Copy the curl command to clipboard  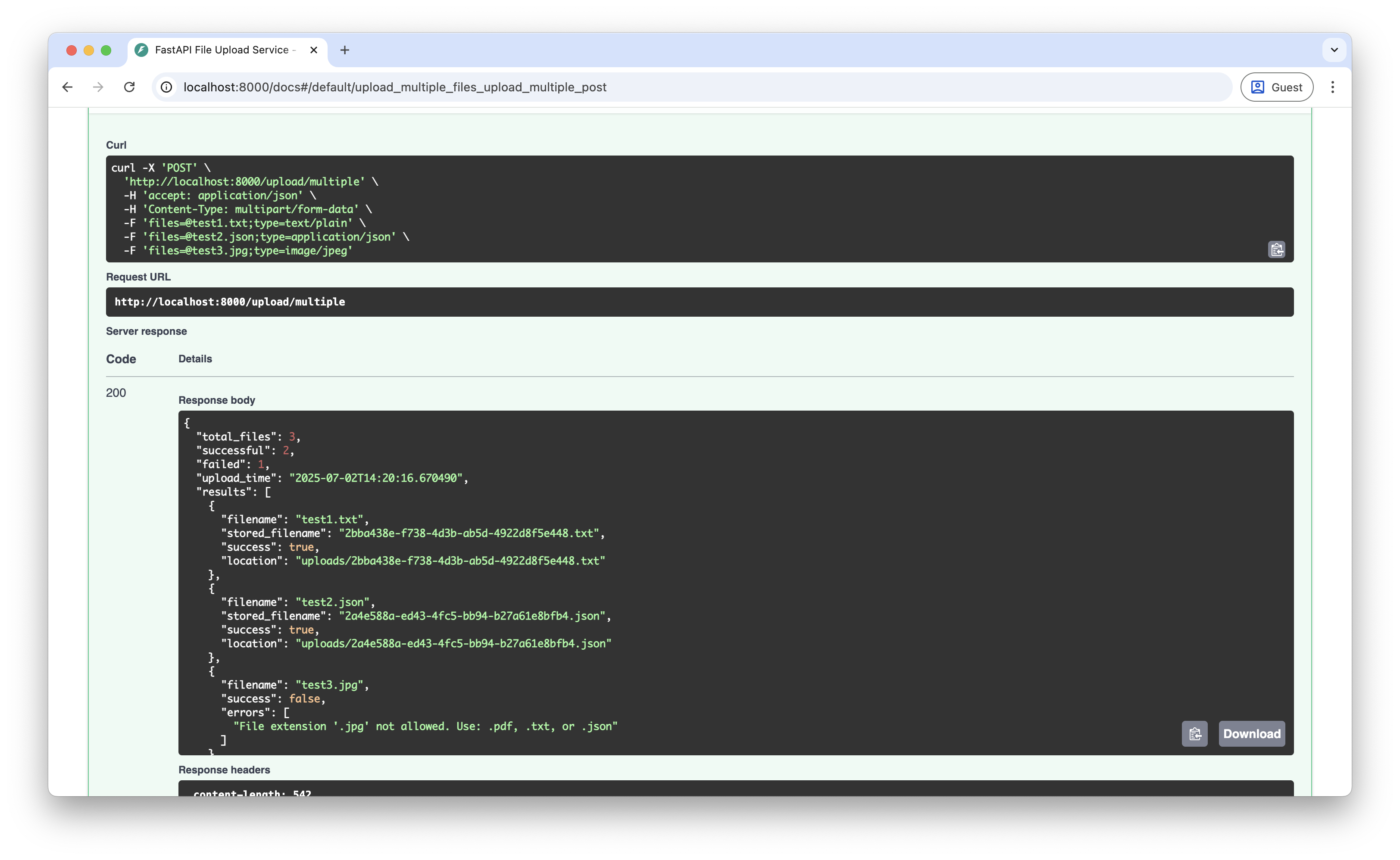(1276, 250)
